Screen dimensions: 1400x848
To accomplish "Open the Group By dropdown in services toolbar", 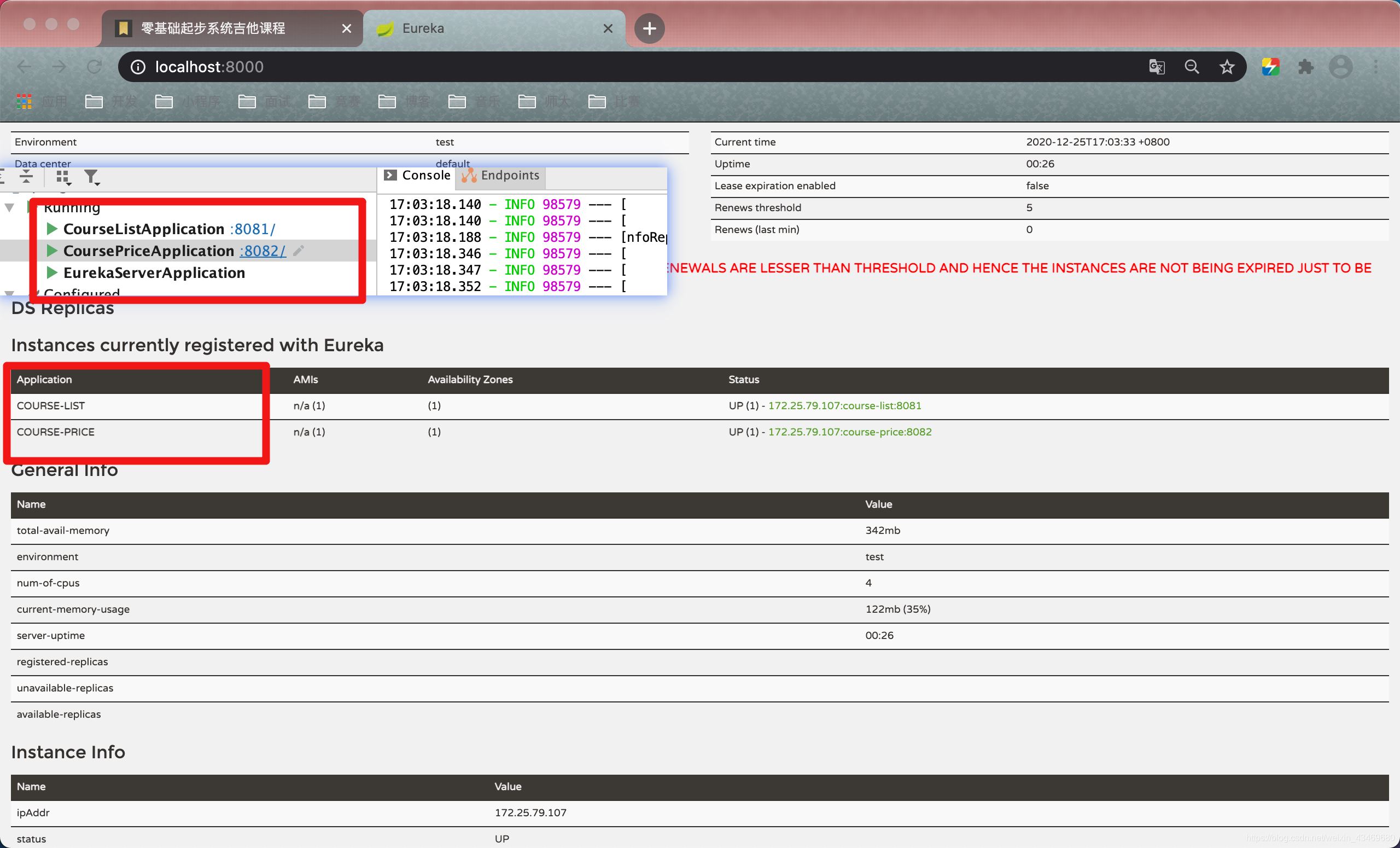I will tap(63, 177).
